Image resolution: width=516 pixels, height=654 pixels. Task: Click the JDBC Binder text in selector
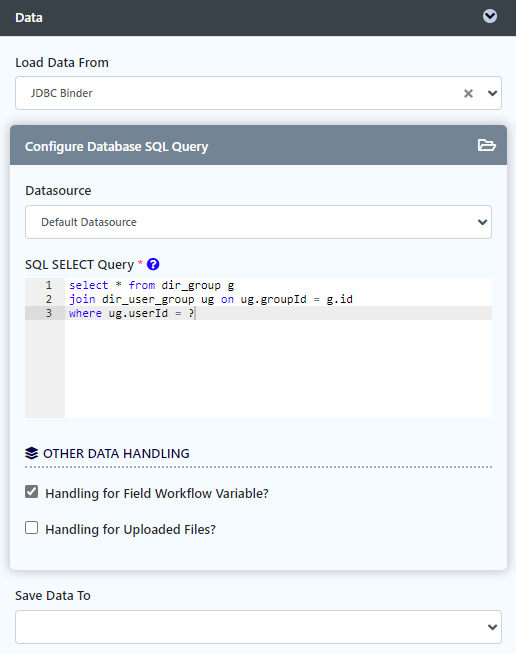point(62,93)
